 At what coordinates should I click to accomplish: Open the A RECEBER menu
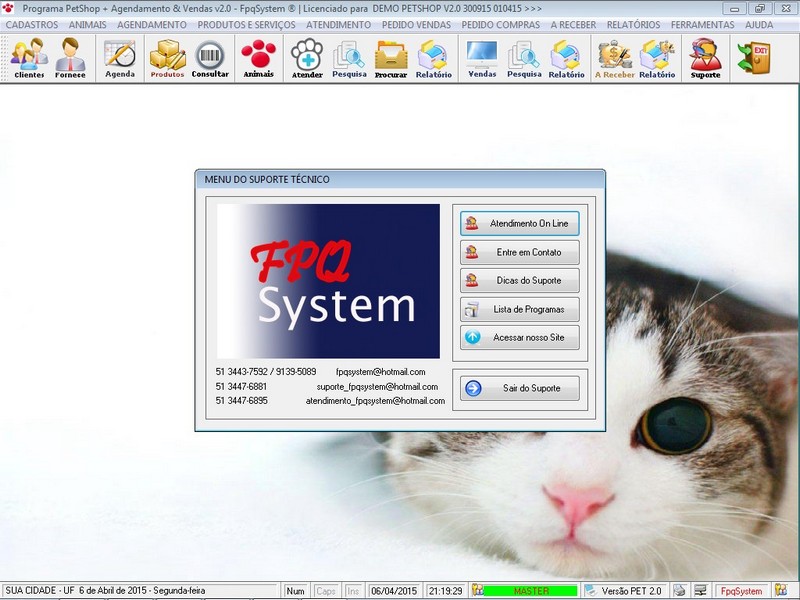(x=573, y=24)
